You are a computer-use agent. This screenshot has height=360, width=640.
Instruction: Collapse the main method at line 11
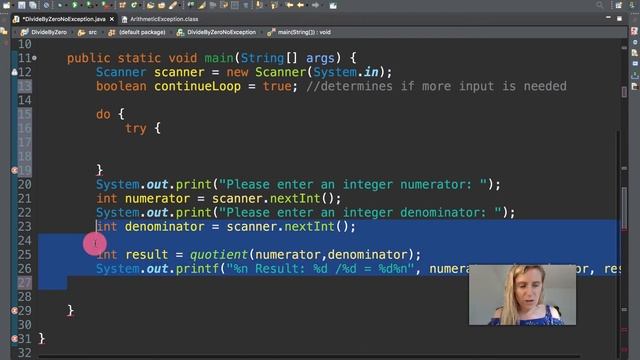click(34, 58)
